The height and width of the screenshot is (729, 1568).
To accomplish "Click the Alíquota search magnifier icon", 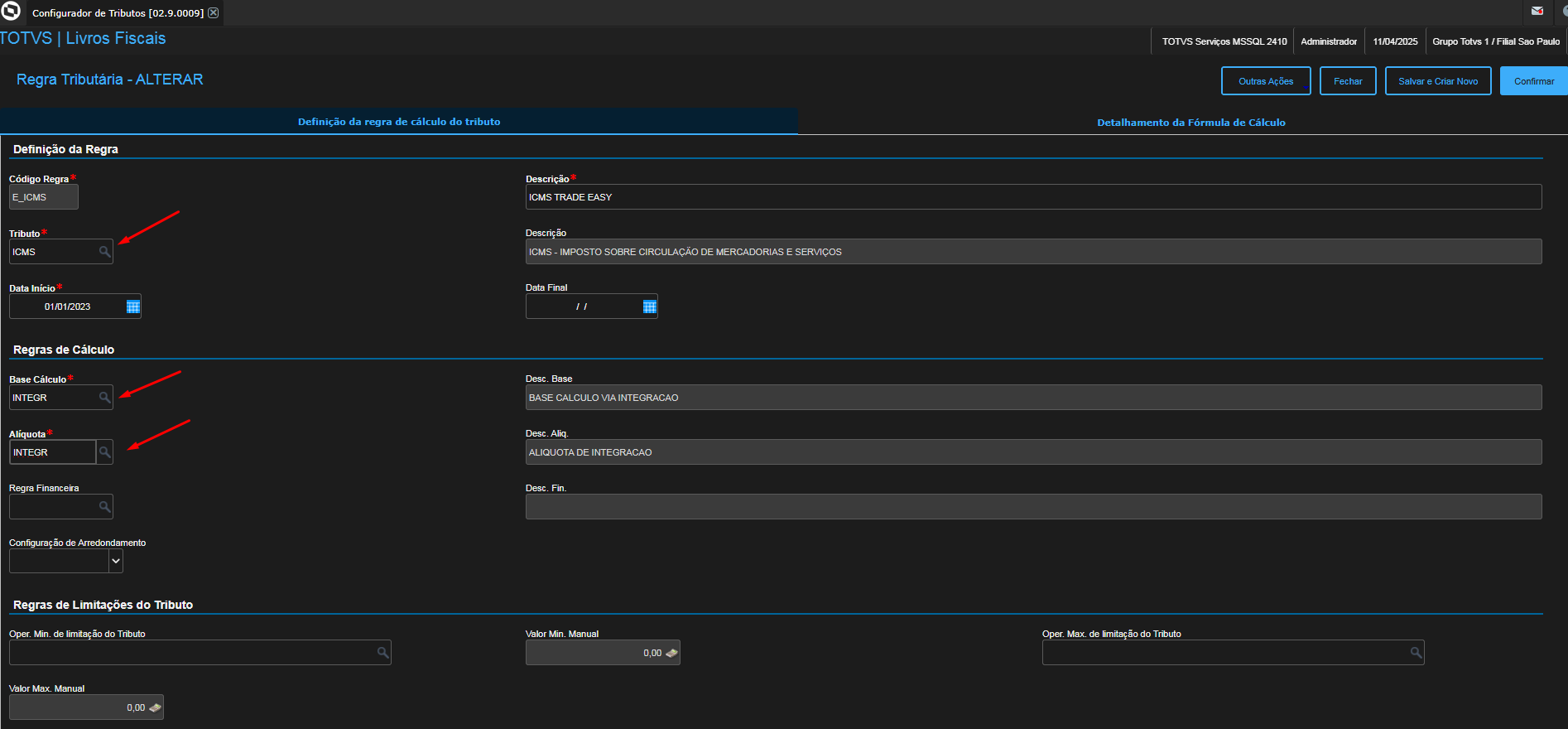I will tap(104, 452).
